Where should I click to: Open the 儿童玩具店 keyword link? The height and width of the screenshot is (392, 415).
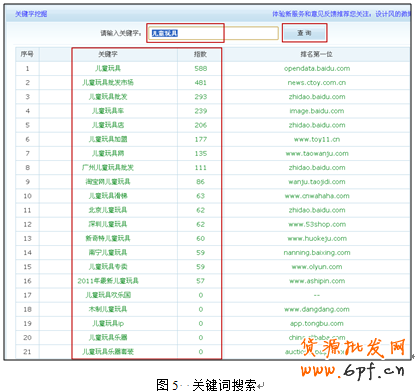coord(108,125)
